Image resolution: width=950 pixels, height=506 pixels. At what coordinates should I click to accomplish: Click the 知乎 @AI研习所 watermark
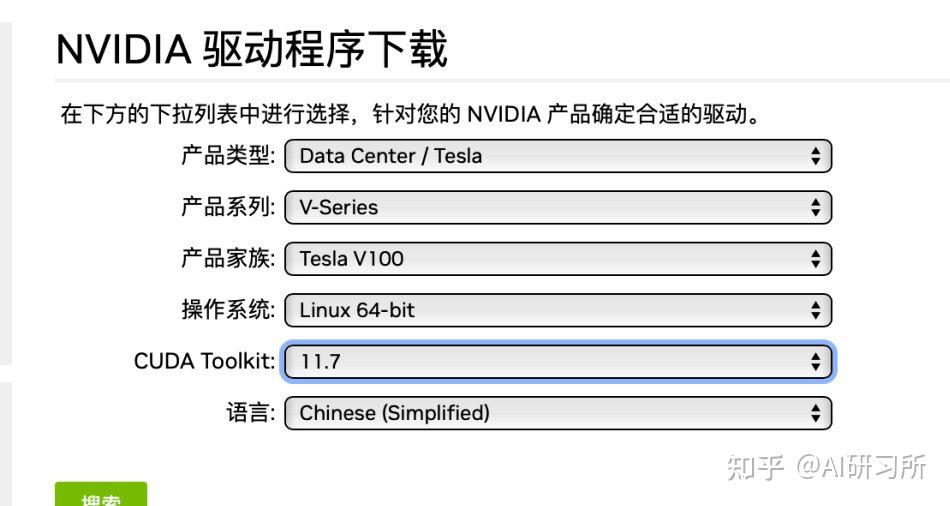click(x=826, y=467)
